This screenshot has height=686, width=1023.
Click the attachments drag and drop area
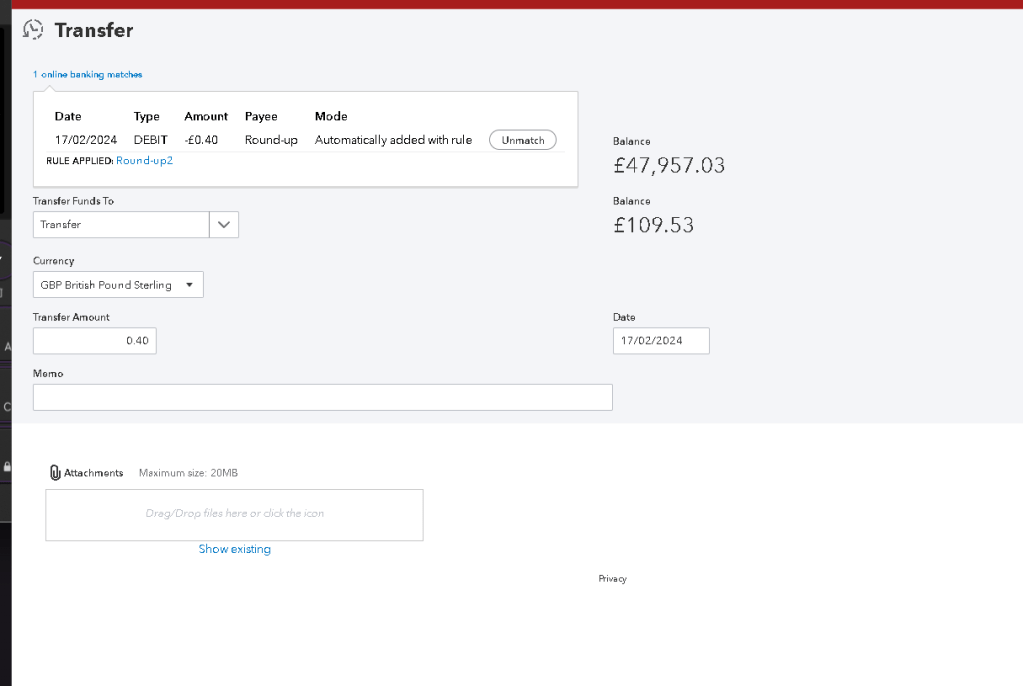pos(234,515)
